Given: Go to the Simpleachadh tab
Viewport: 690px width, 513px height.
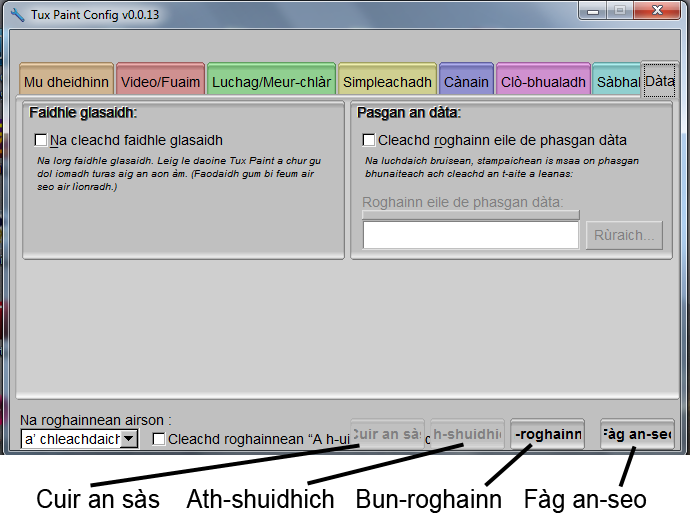Looking at the screenshot, I should [386, 82].
